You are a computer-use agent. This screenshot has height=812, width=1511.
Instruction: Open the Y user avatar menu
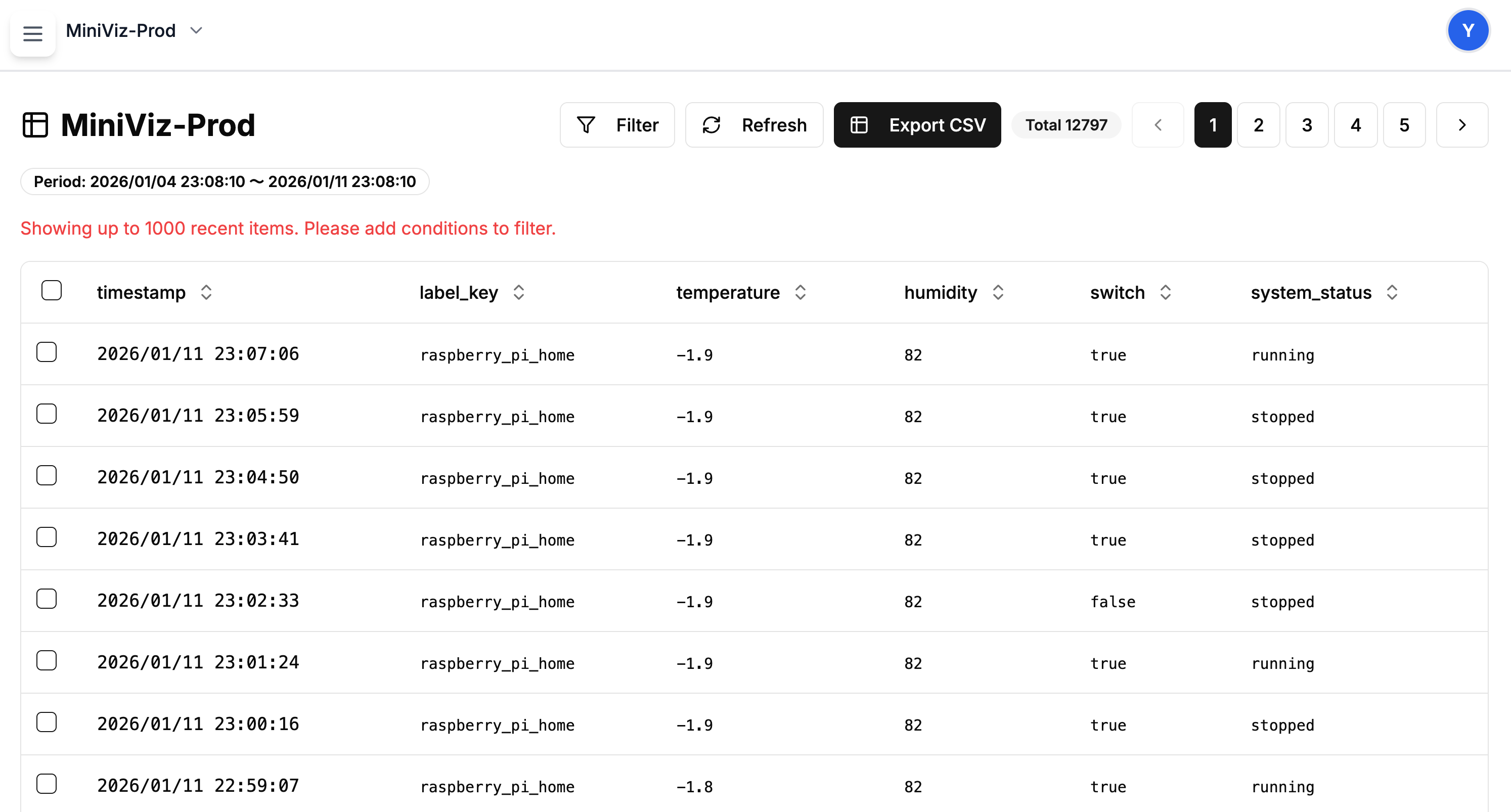[x=1468, y=30]
